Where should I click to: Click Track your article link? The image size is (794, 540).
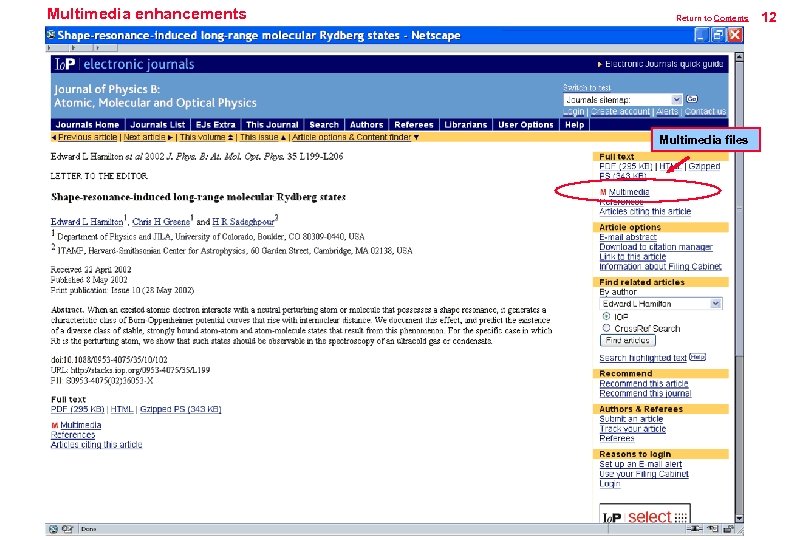[632, 429]
